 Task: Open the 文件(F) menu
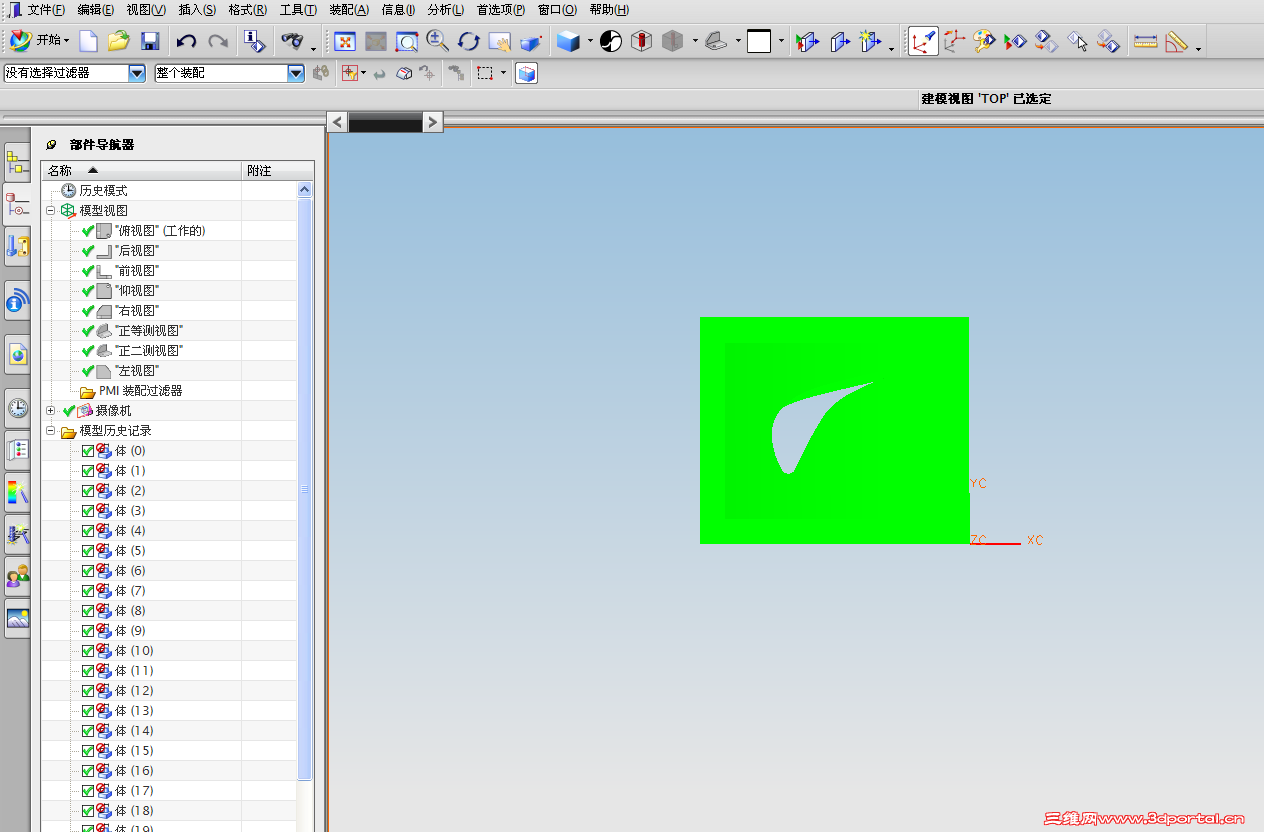pyautogui.click(x=46, y=10)
